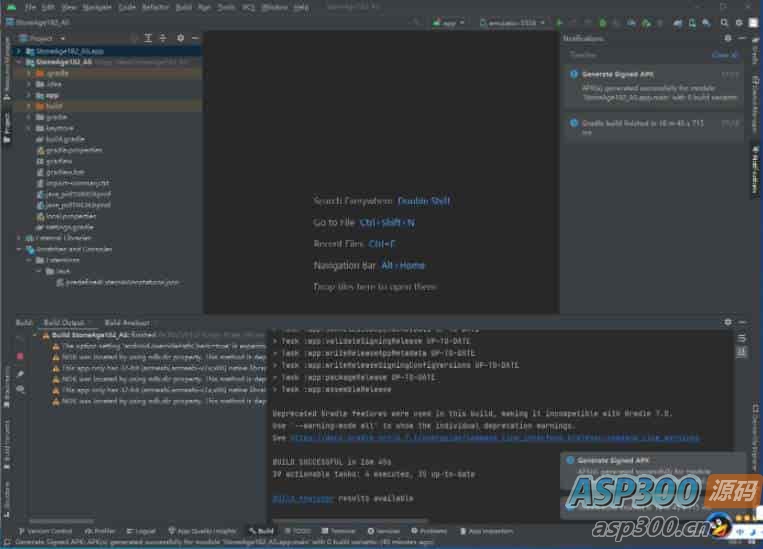Click the red Stop build button
The height and width of the screenshot is (549, 763).
tap(20, 356)
